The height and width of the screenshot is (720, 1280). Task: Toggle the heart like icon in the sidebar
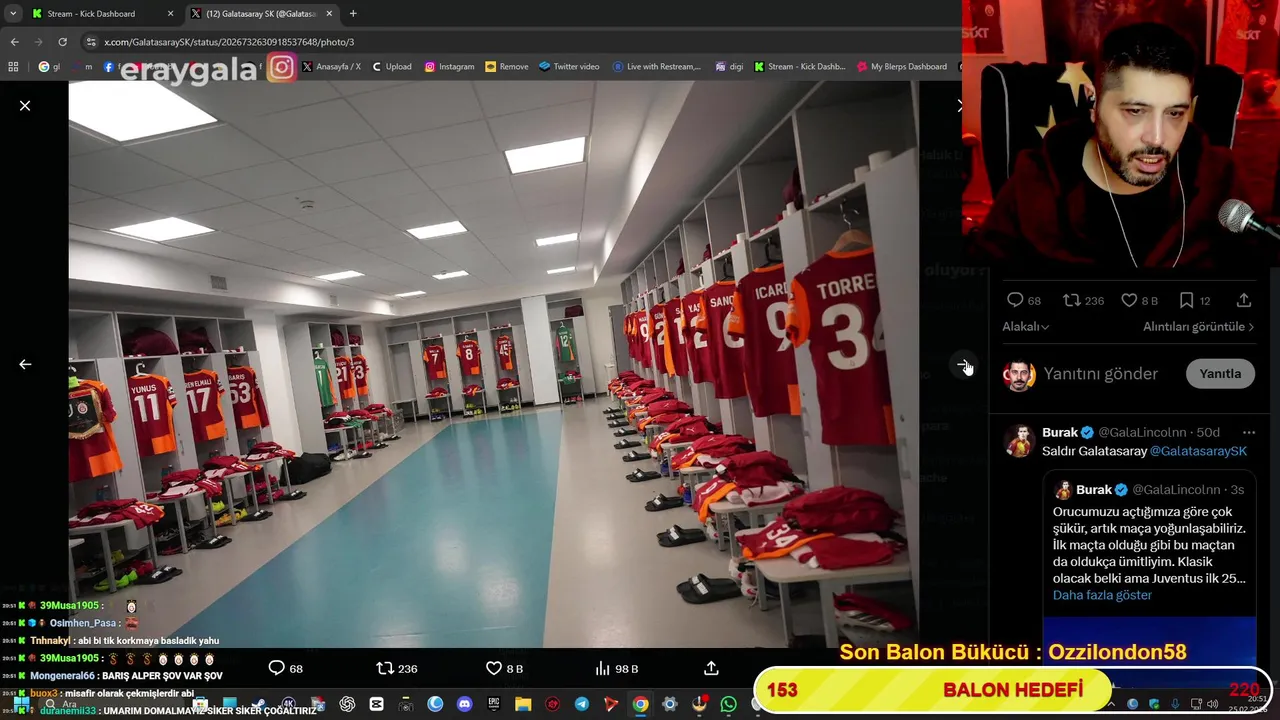coord(1129,300)
